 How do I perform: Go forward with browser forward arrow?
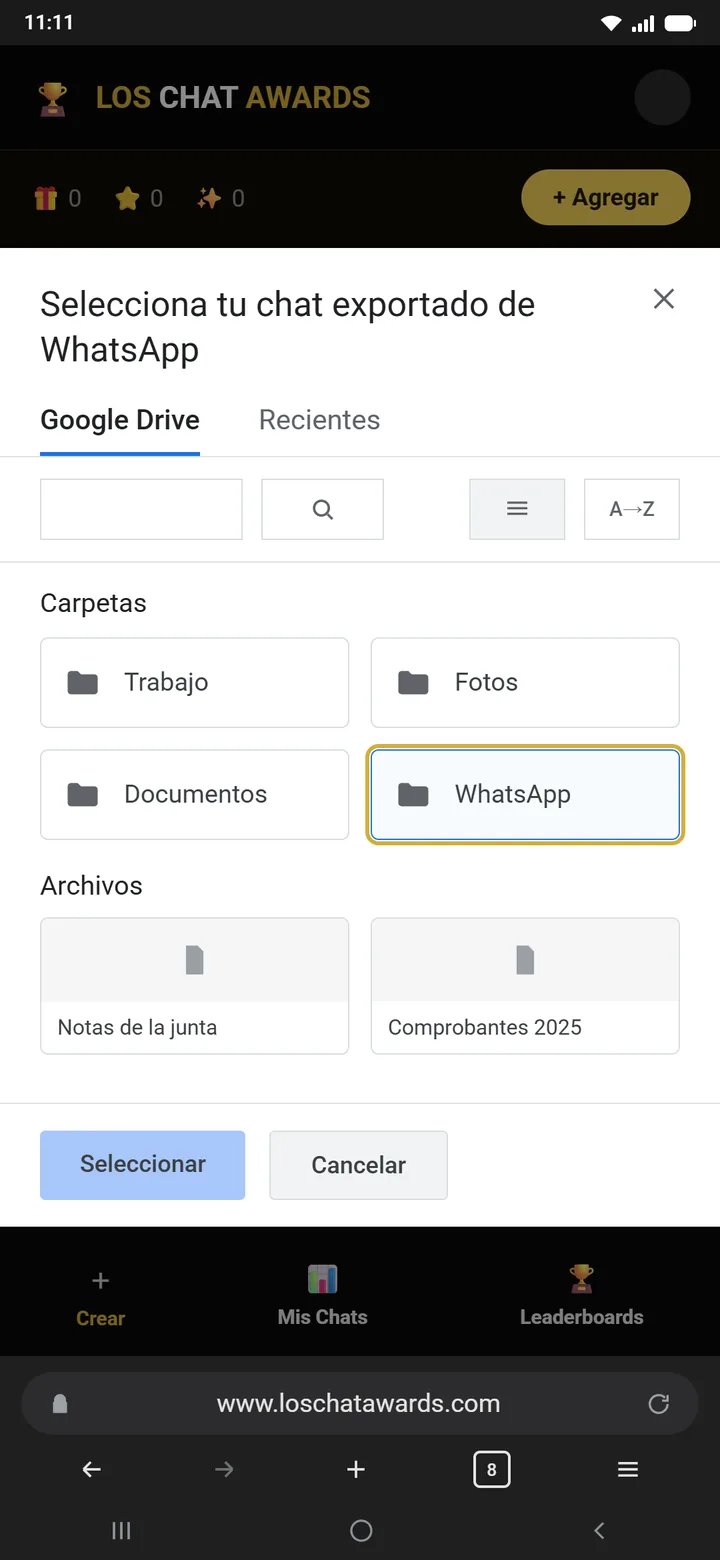[224, 1469]
